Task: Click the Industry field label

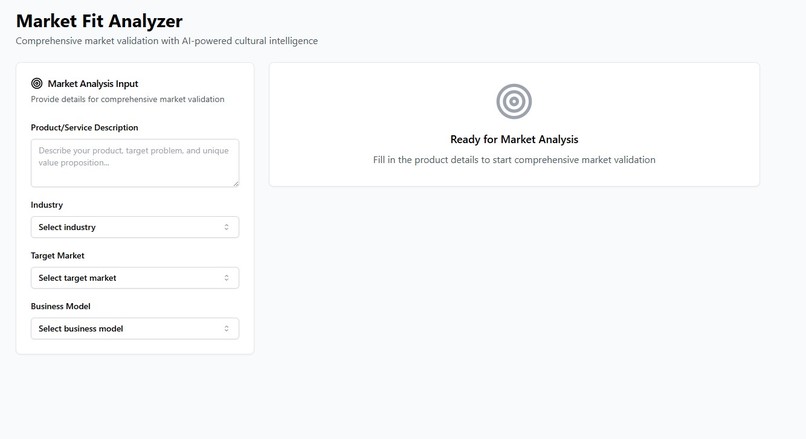Action: pyautogui.click(x=47, y=205)
